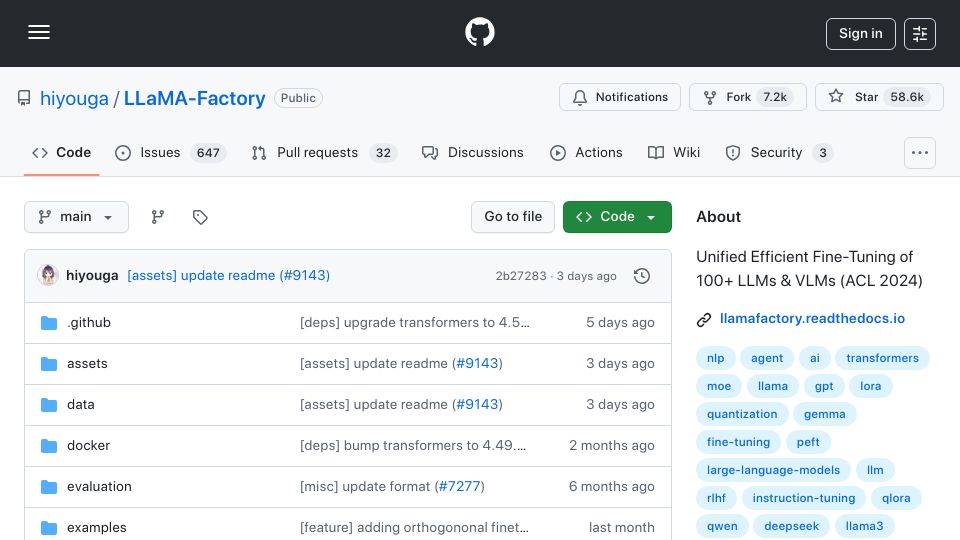Click the agent topic tag
The width and height of the screenshot is (960, 540).
click(767, 358)
